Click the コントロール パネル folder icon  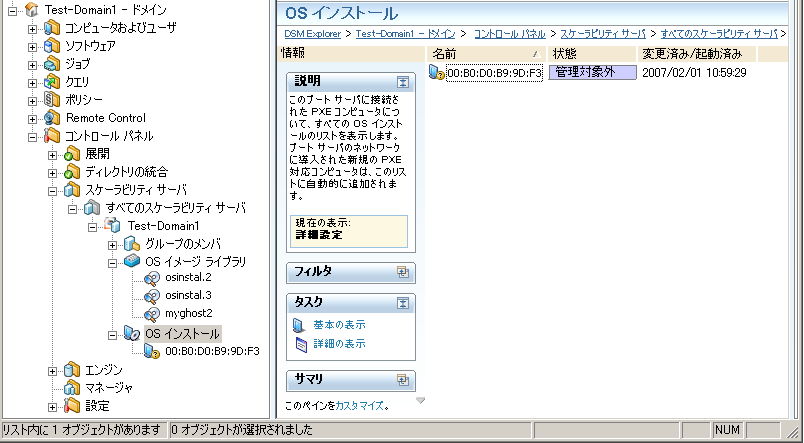tap(52, 136)
